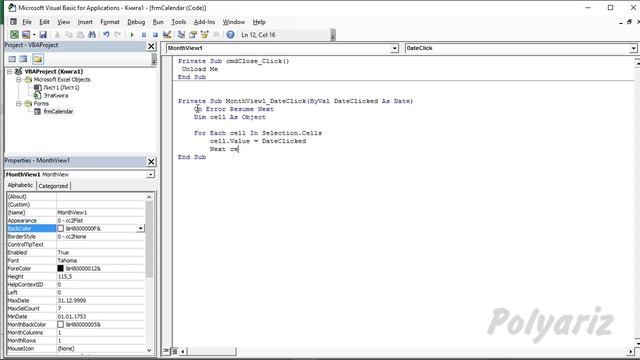The image size is (640, 360).
Task: Open the Properties object selector dropdown
Action: click(151, 175)
